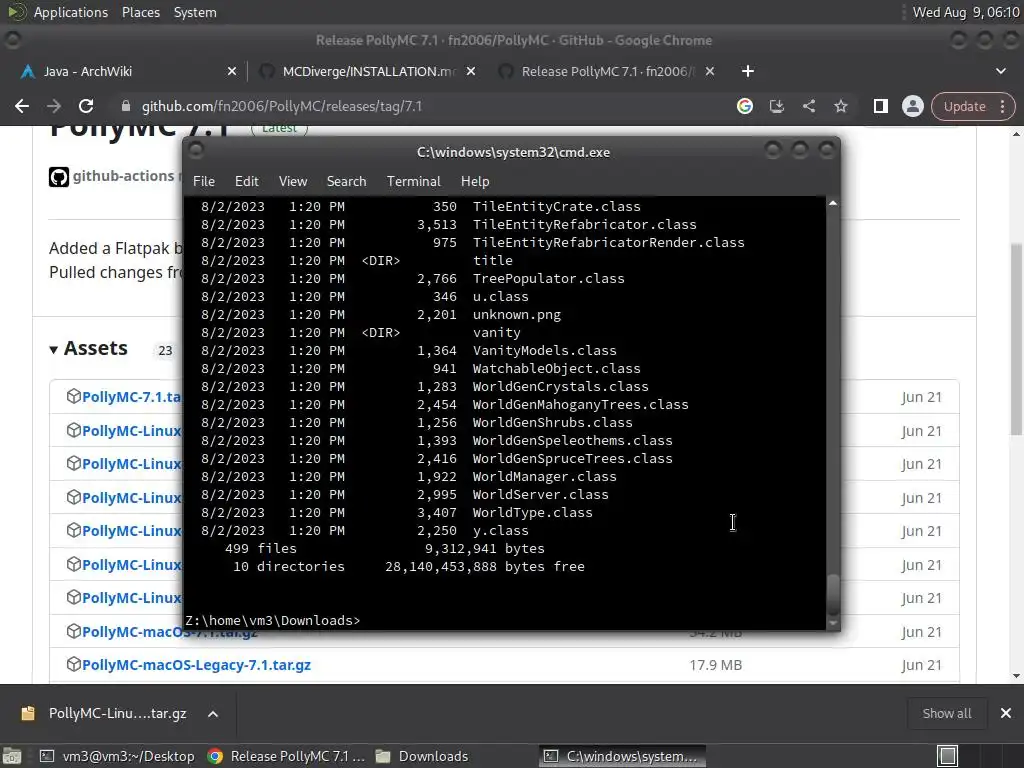Open Terminal menu in terminal window
Viewport: 1024px width, 768px height.
pyautogui.click(x=413, y=182)
